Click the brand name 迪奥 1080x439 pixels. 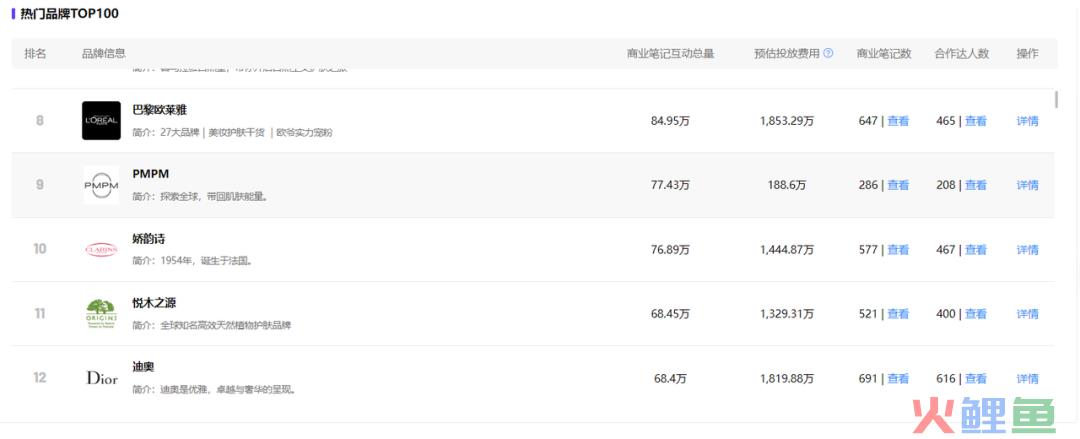pos(143,367)
